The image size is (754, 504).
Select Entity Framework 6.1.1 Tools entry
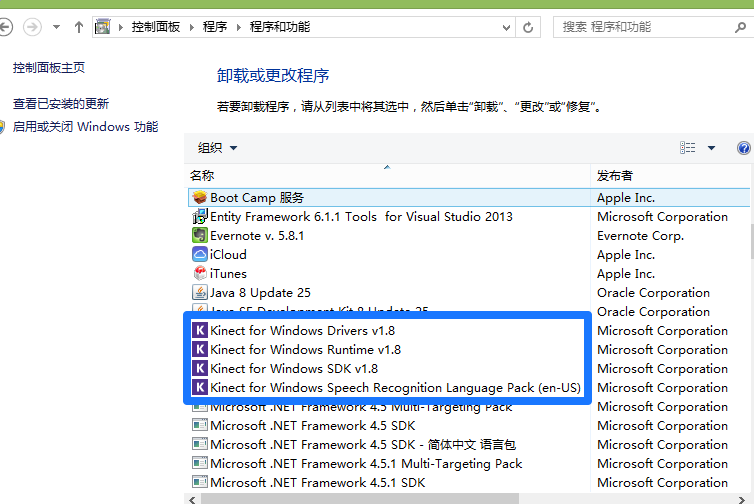click(x=361, y=217)
